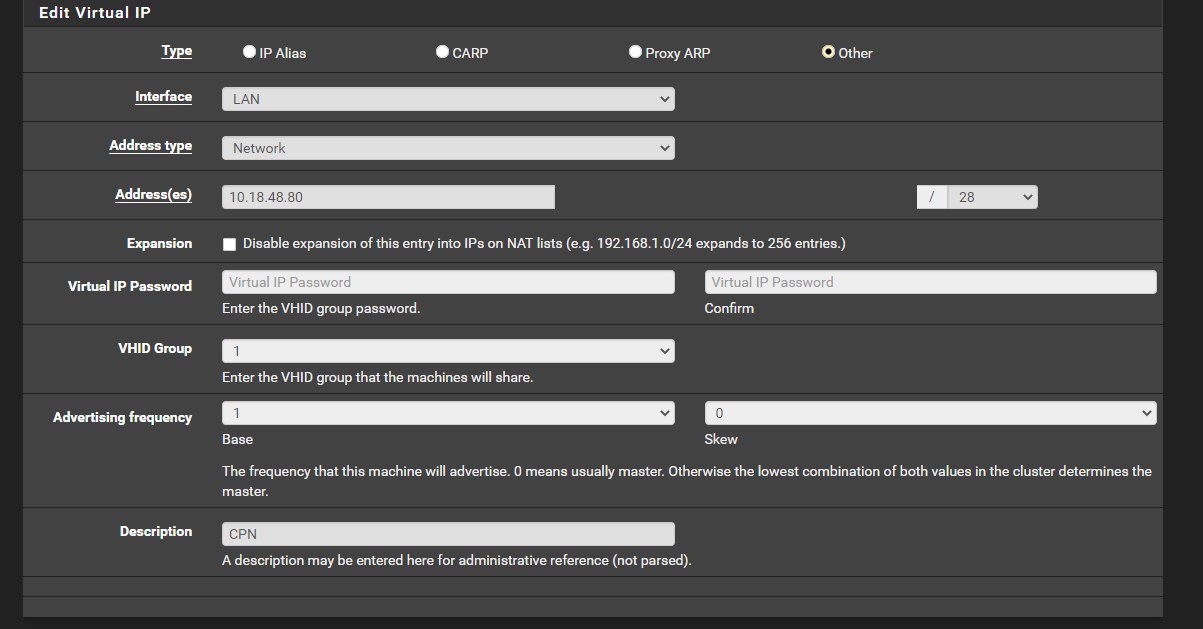Click the Advertising frequency row label
This screenshot has width=1203, height=629.
(123, 417)
